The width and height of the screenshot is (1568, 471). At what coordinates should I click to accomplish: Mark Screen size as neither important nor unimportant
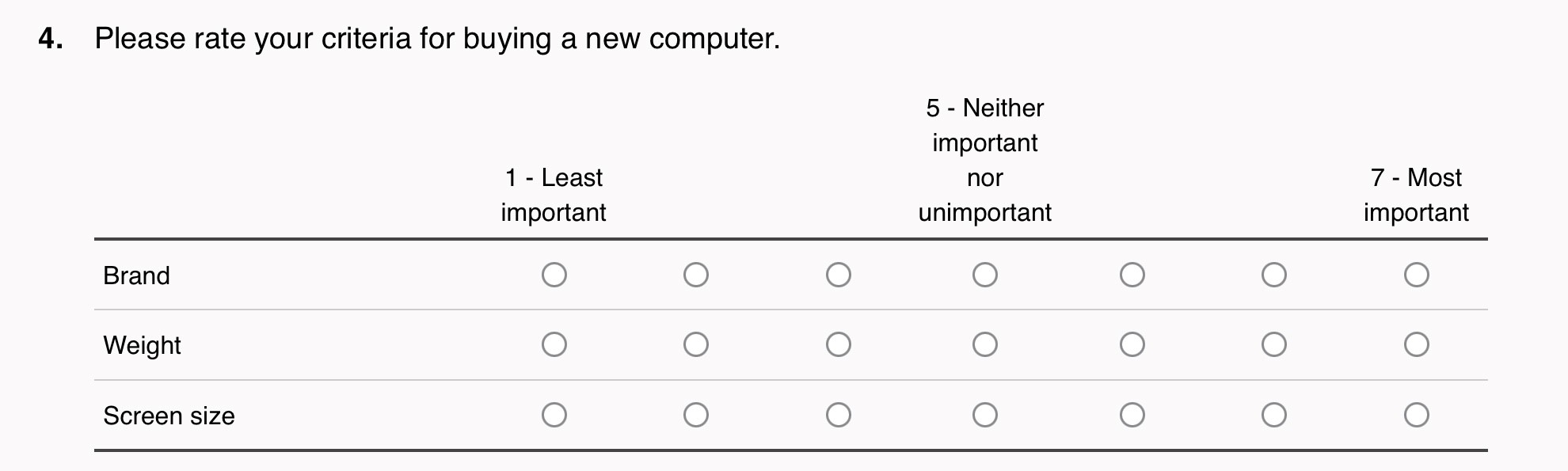tap(985, 415)
